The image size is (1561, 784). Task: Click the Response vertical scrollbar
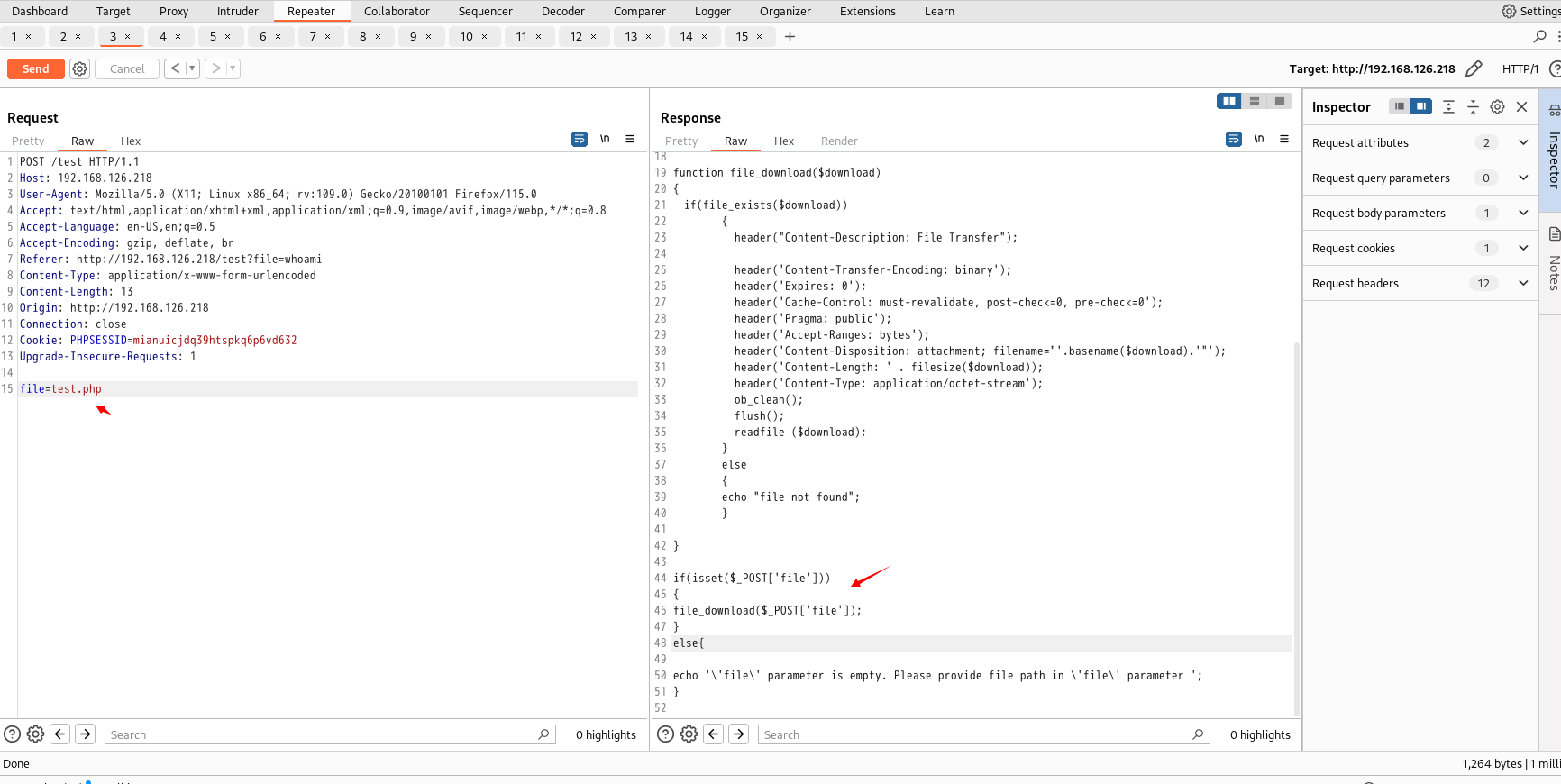1297,527
